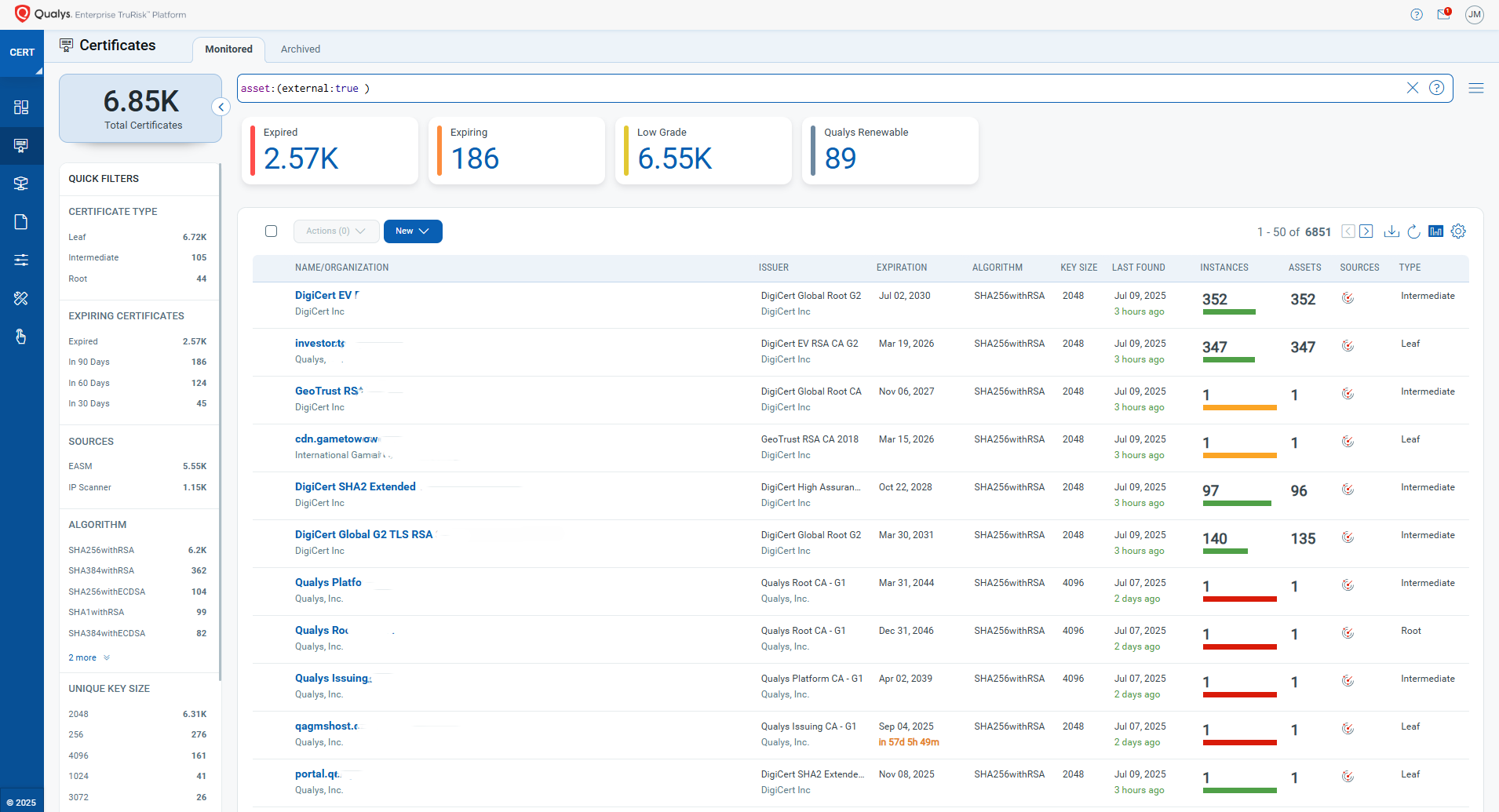1499x812 pixels.
Task: Open the JM user profile menu
Action: (1475, 14)
